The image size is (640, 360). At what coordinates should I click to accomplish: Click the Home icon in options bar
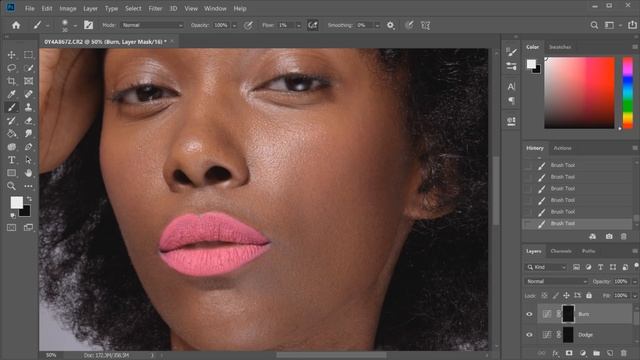16,25
